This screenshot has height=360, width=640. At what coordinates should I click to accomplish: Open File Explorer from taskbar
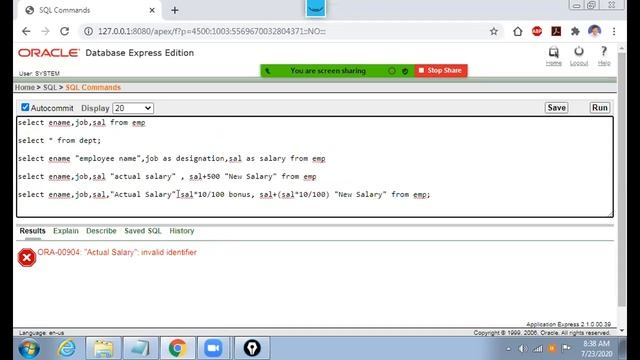point(104,348)
